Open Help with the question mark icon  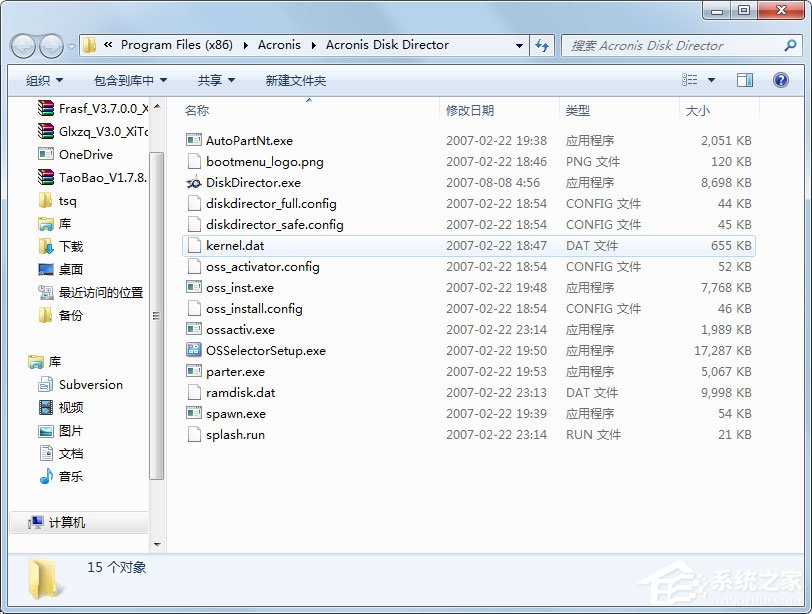[781, 80]
